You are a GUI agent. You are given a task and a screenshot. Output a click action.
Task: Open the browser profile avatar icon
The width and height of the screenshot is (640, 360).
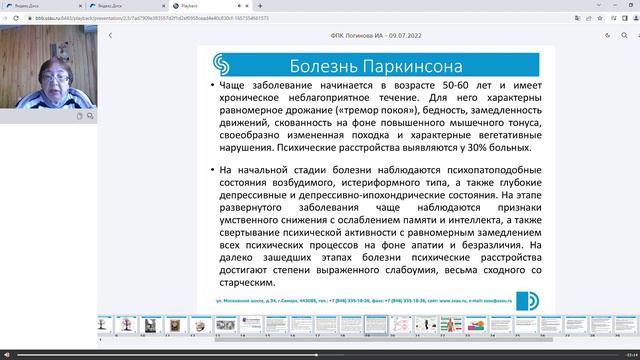coord(636,18)
